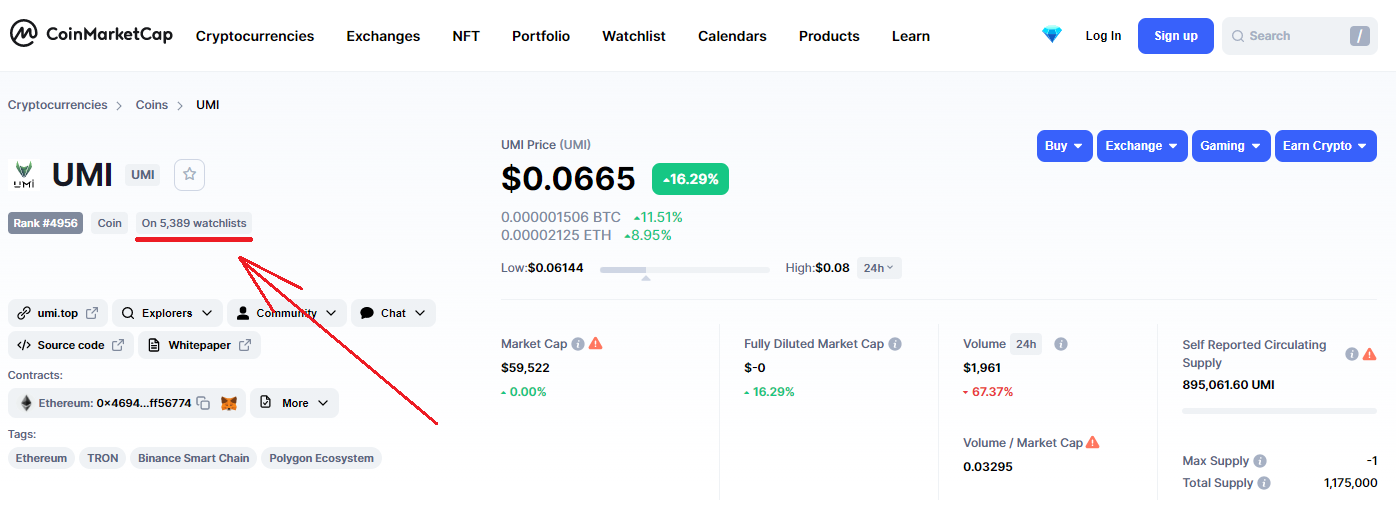
Task: Open the Exchange dropdown
Action: (x=1142, y=146)
